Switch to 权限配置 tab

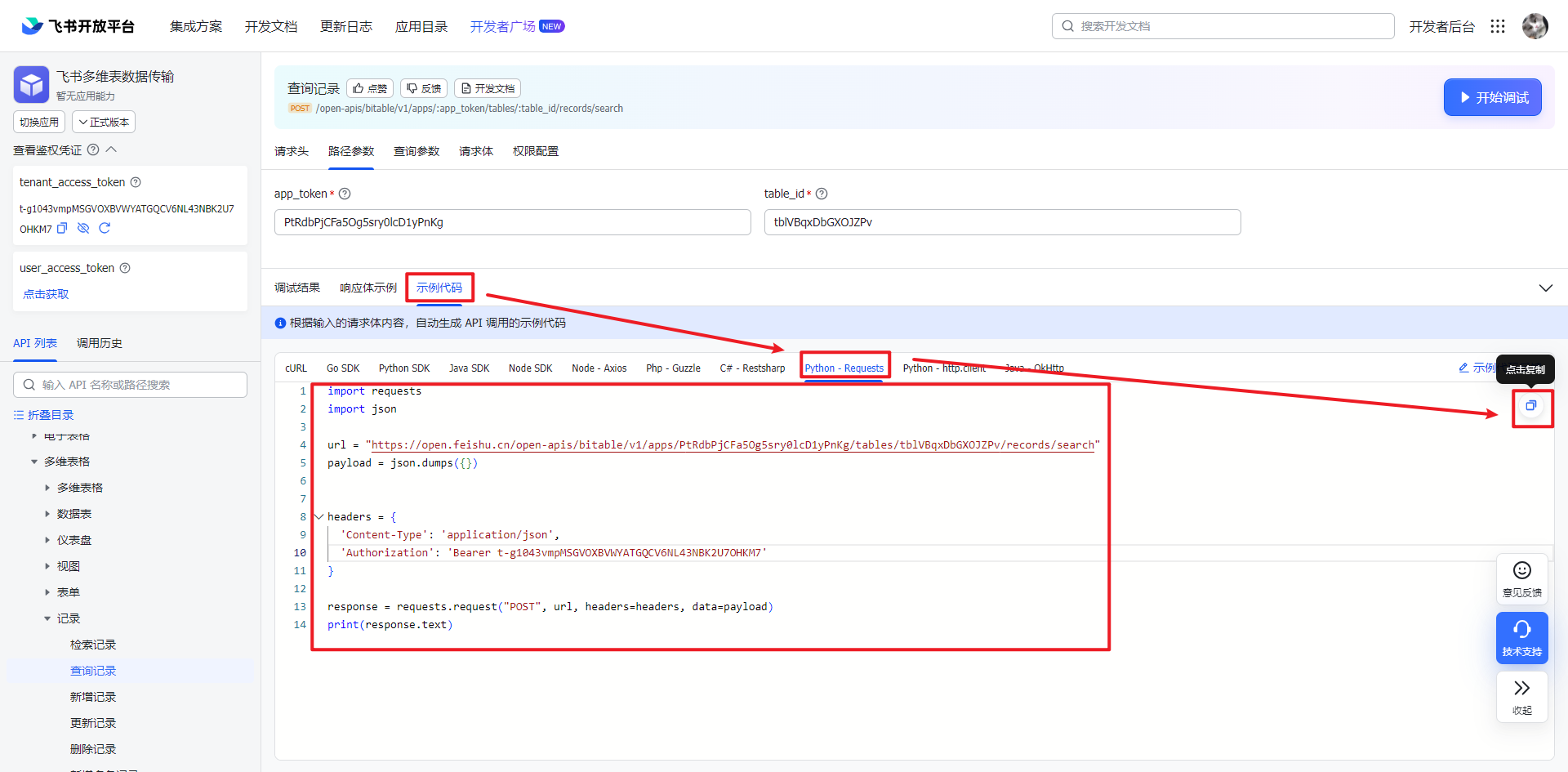536,151
